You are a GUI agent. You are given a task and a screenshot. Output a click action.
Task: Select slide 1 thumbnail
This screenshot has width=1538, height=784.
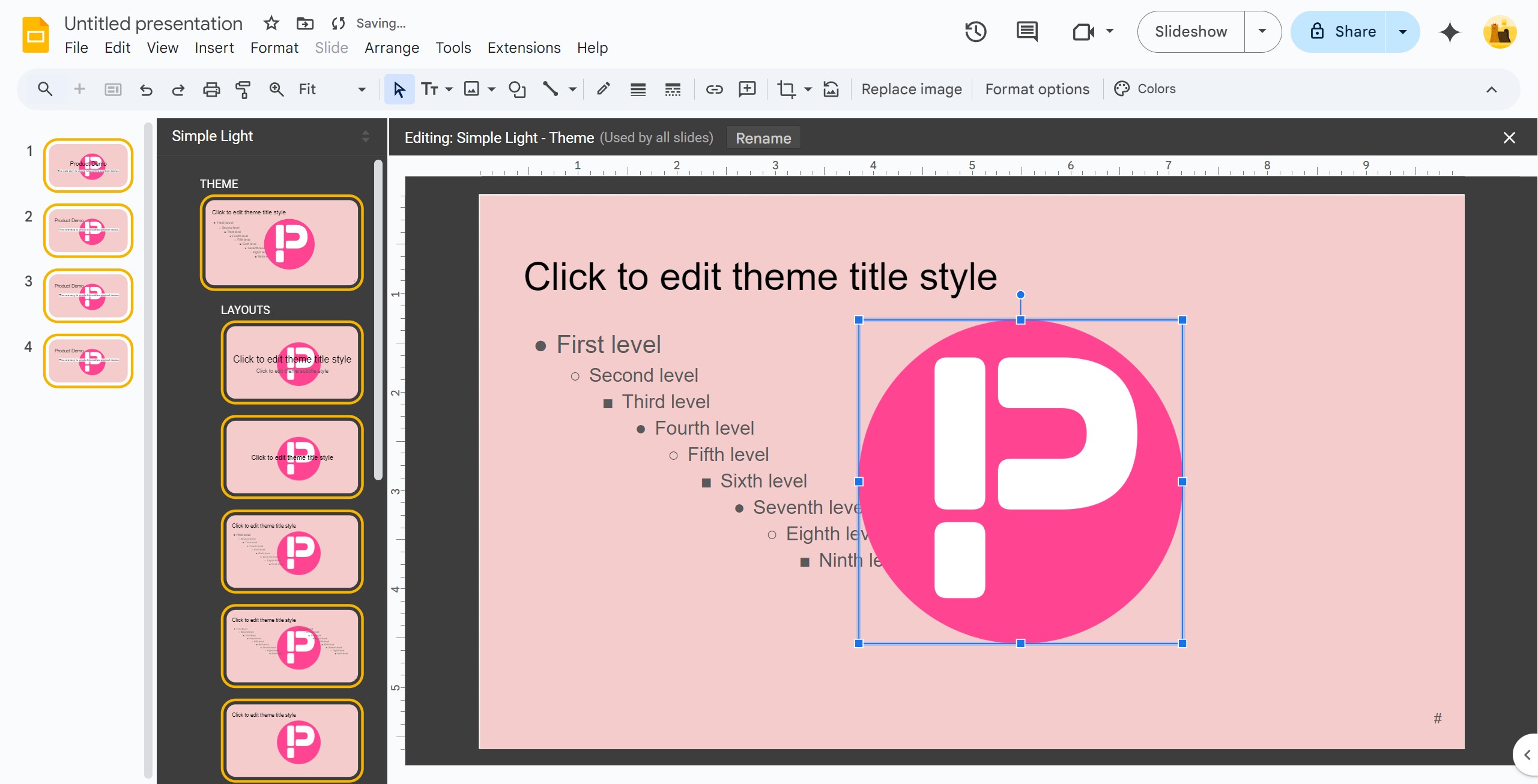click(x=88, y=166)
